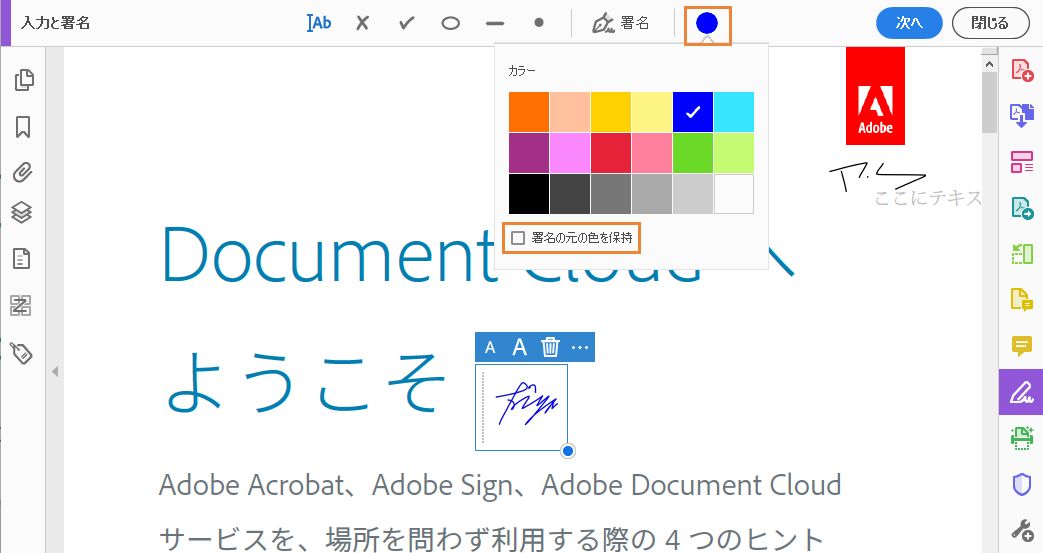Screen dimensions: 1043x553
Task: Choose the black color swatch
Action: [529, 194]
